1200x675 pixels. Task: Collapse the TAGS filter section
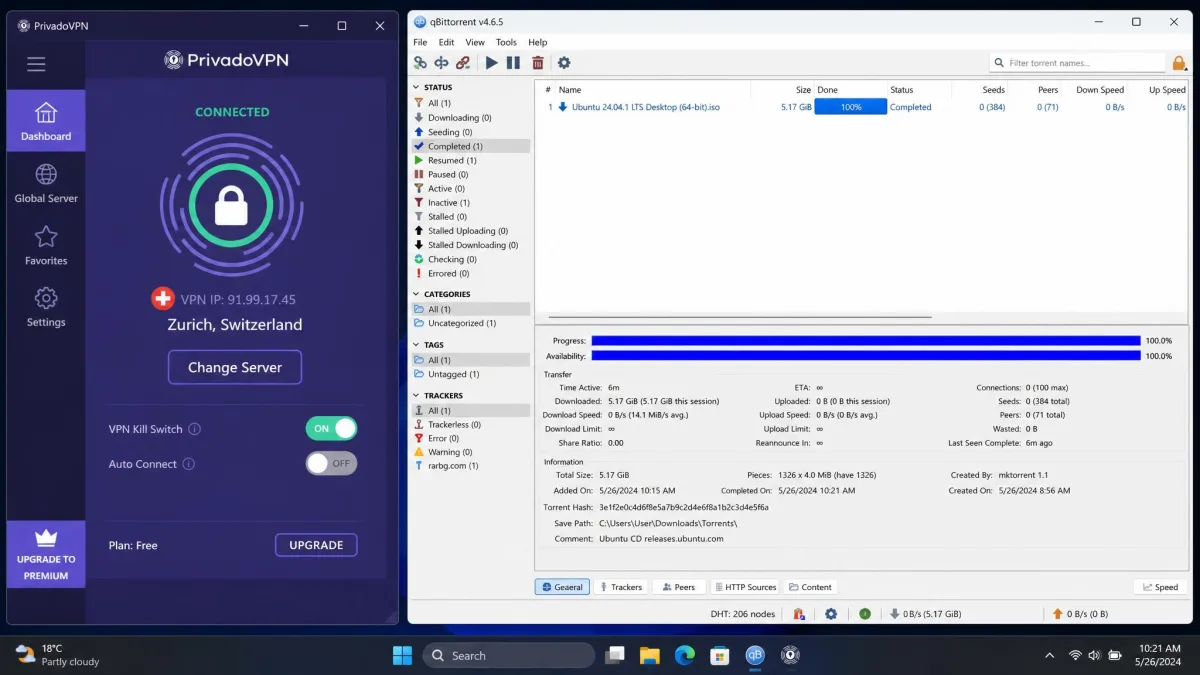click(418, 345)
